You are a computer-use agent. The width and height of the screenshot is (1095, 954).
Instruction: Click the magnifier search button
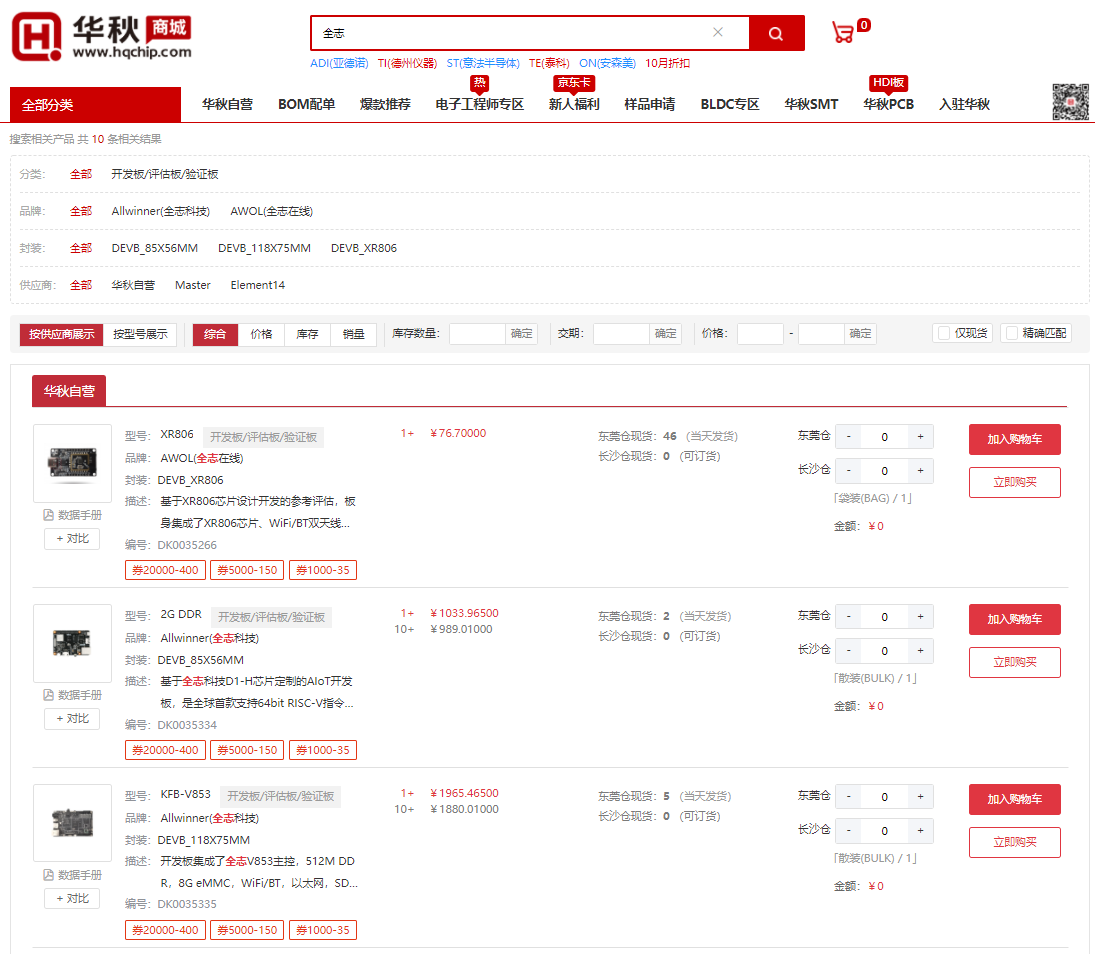(776, 33)
